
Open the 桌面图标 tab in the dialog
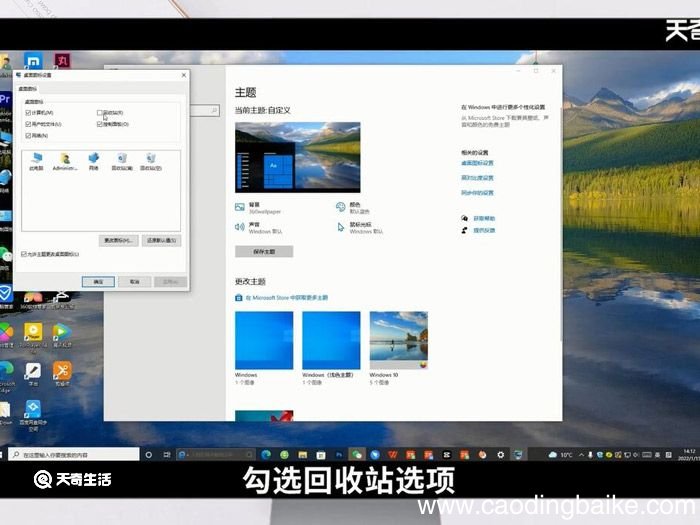click(27, 88)
